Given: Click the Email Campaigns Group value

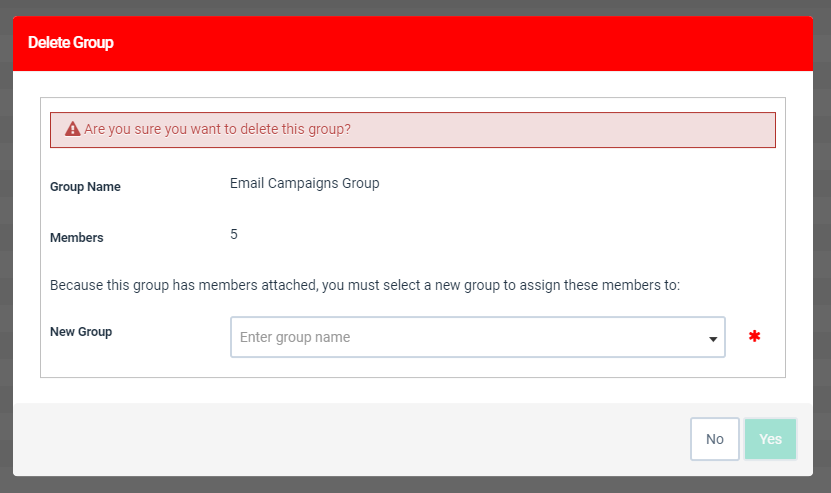Looking at the screenshot, I should click(x=304, y=183).
